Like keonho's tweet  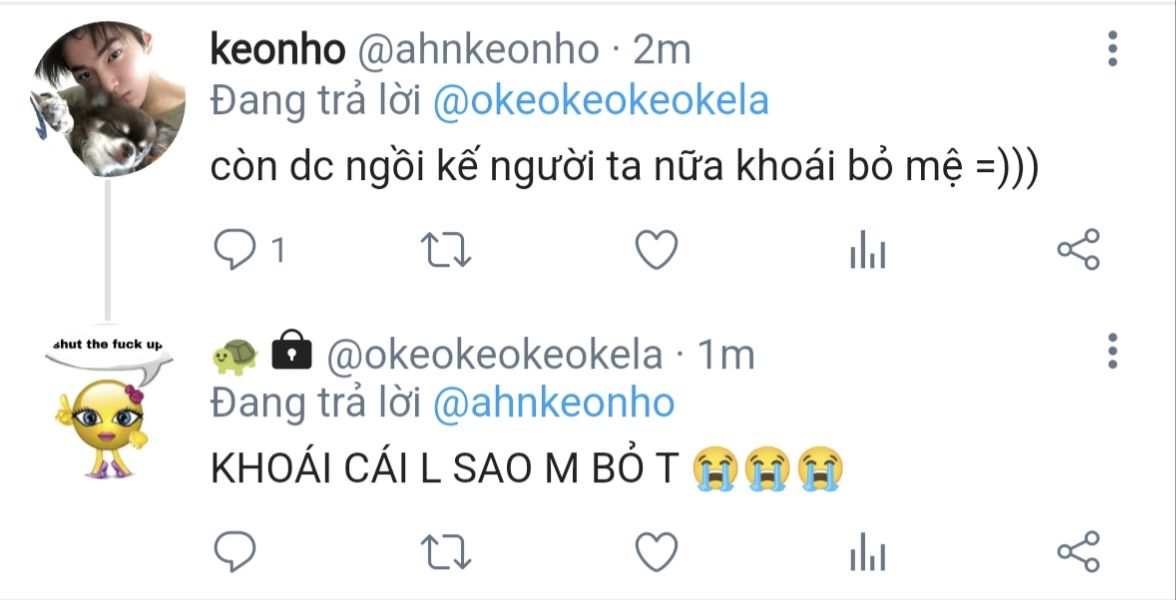coord(657,249)
